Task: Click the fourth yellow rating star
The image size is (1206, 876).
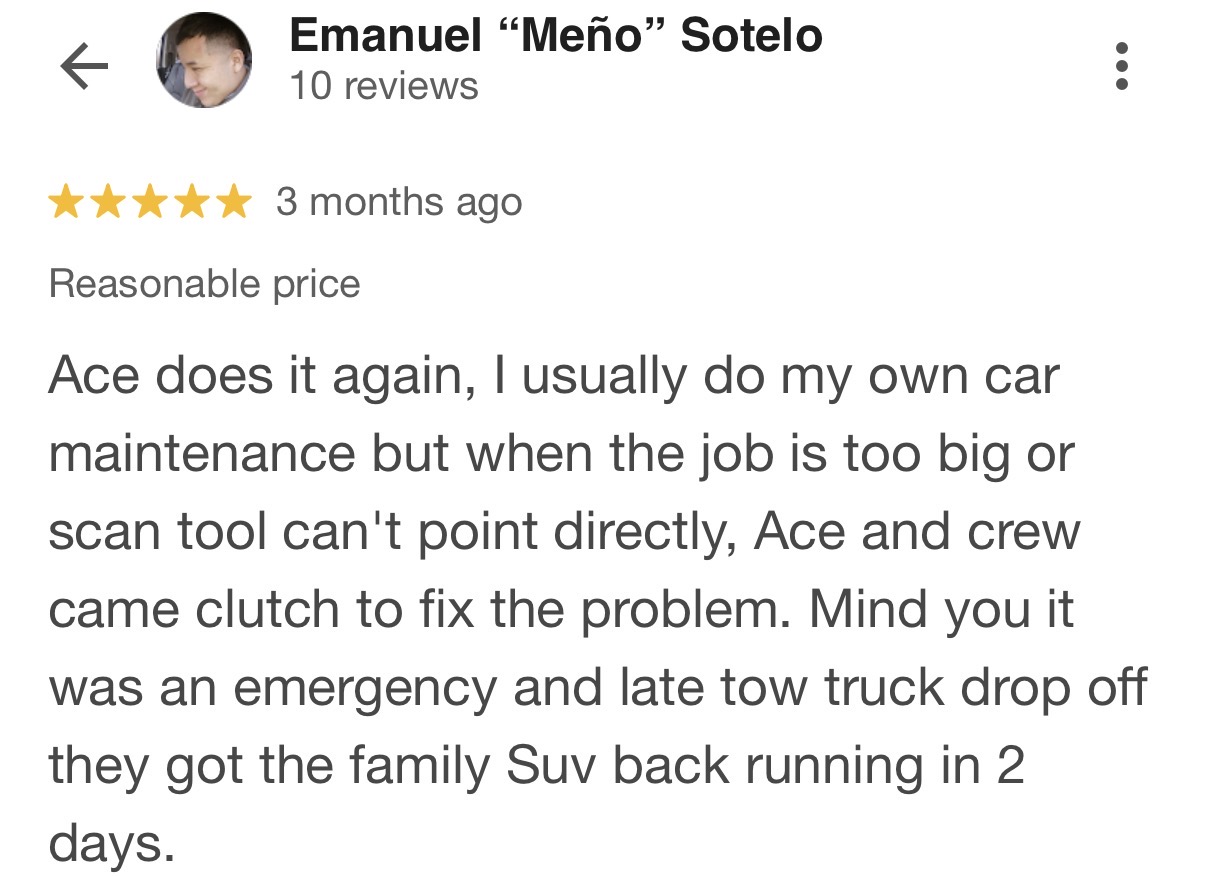Action: point(192,203)
